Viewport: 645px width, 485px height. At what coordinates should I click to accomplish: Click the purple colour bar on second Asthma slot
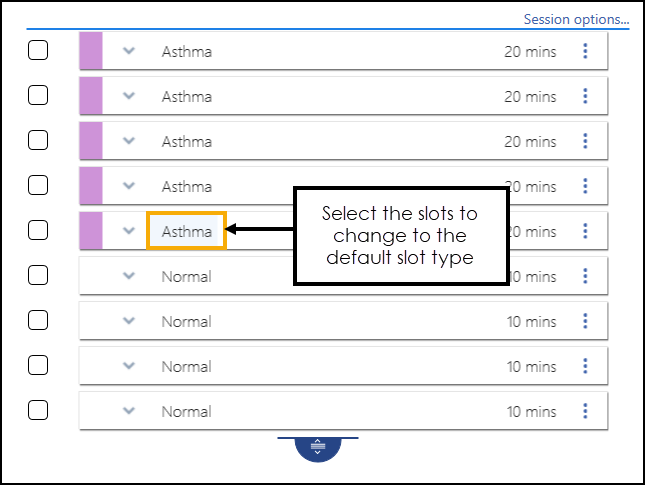91,96
